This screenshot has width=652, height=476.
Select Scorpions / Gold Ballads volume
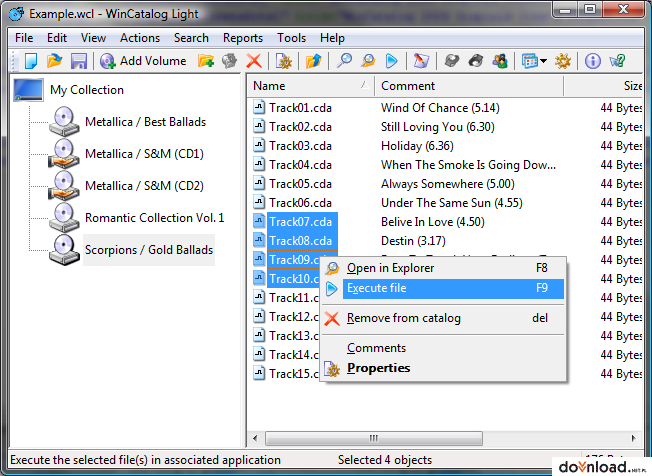point(149,250)
